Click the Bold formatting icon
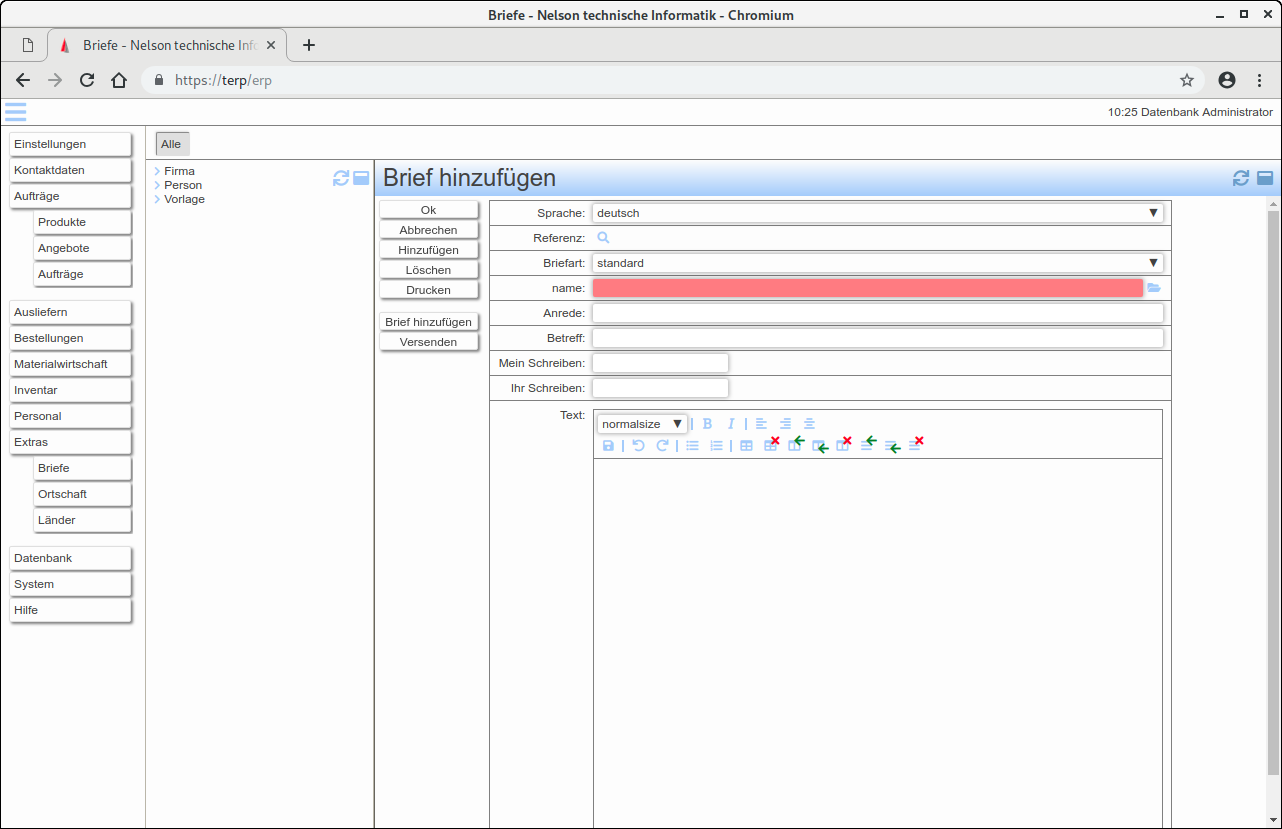1282x829 pixels. pyautogui.click(x=707, y=424)
